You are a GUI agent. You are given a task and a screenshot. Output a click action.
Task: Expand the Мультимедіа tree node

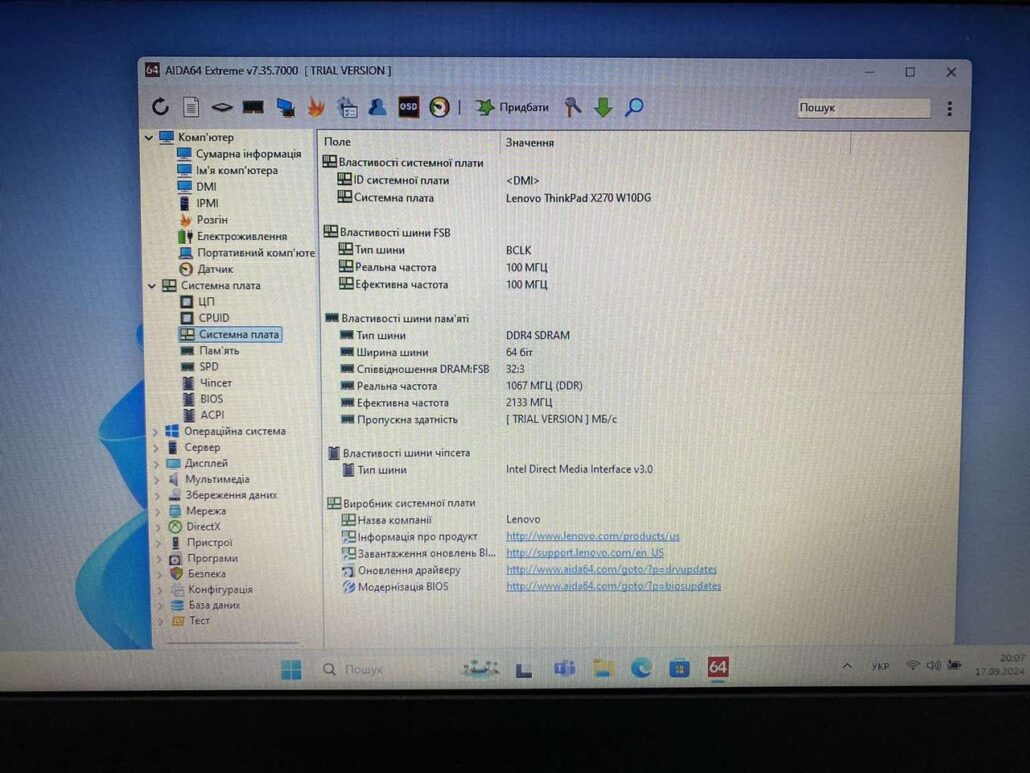click(157, 479)
